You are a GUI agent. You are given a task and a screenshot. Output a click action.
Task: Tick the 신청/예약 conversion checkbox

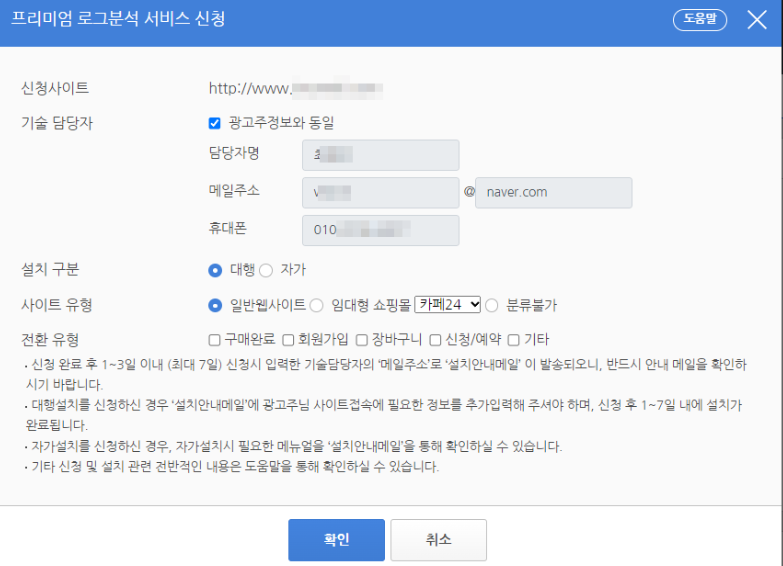pyautogui.click(x=435, y=340)
